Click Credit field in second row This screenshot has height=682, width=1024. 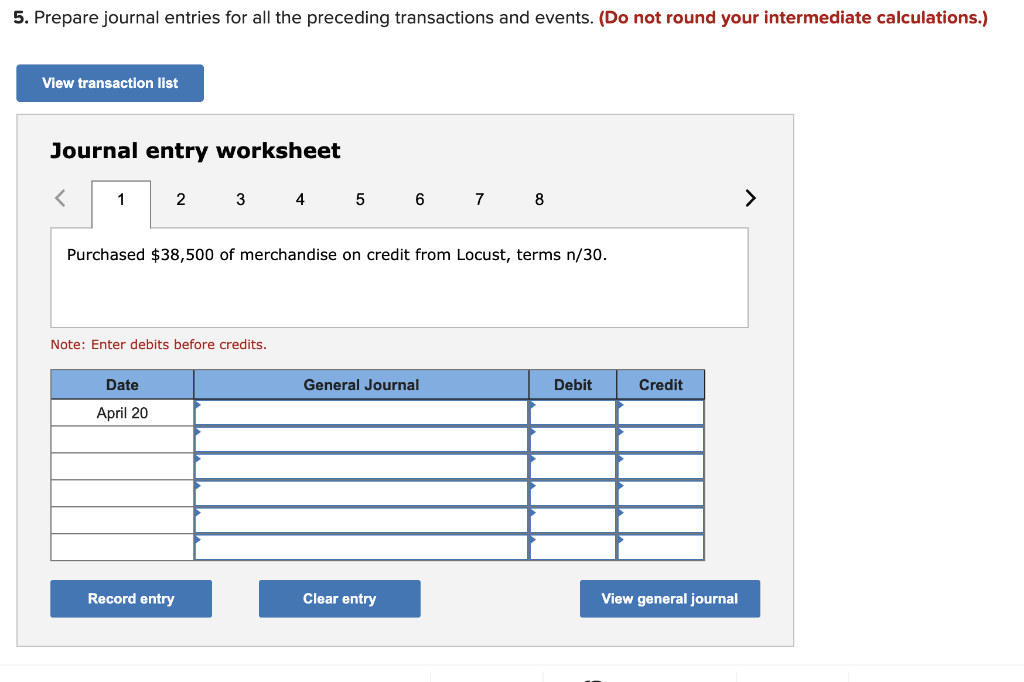[661, 440]
